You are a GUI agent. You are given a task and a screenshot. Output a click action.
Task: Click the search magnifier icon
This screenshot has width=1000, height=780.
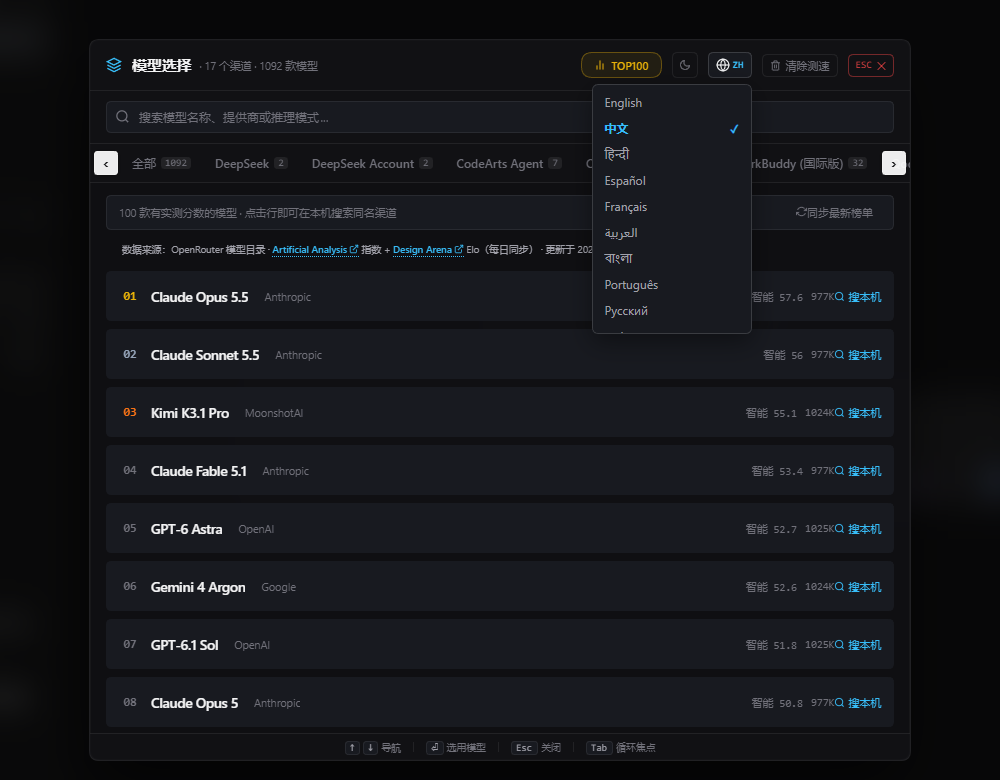coord(122,117)
